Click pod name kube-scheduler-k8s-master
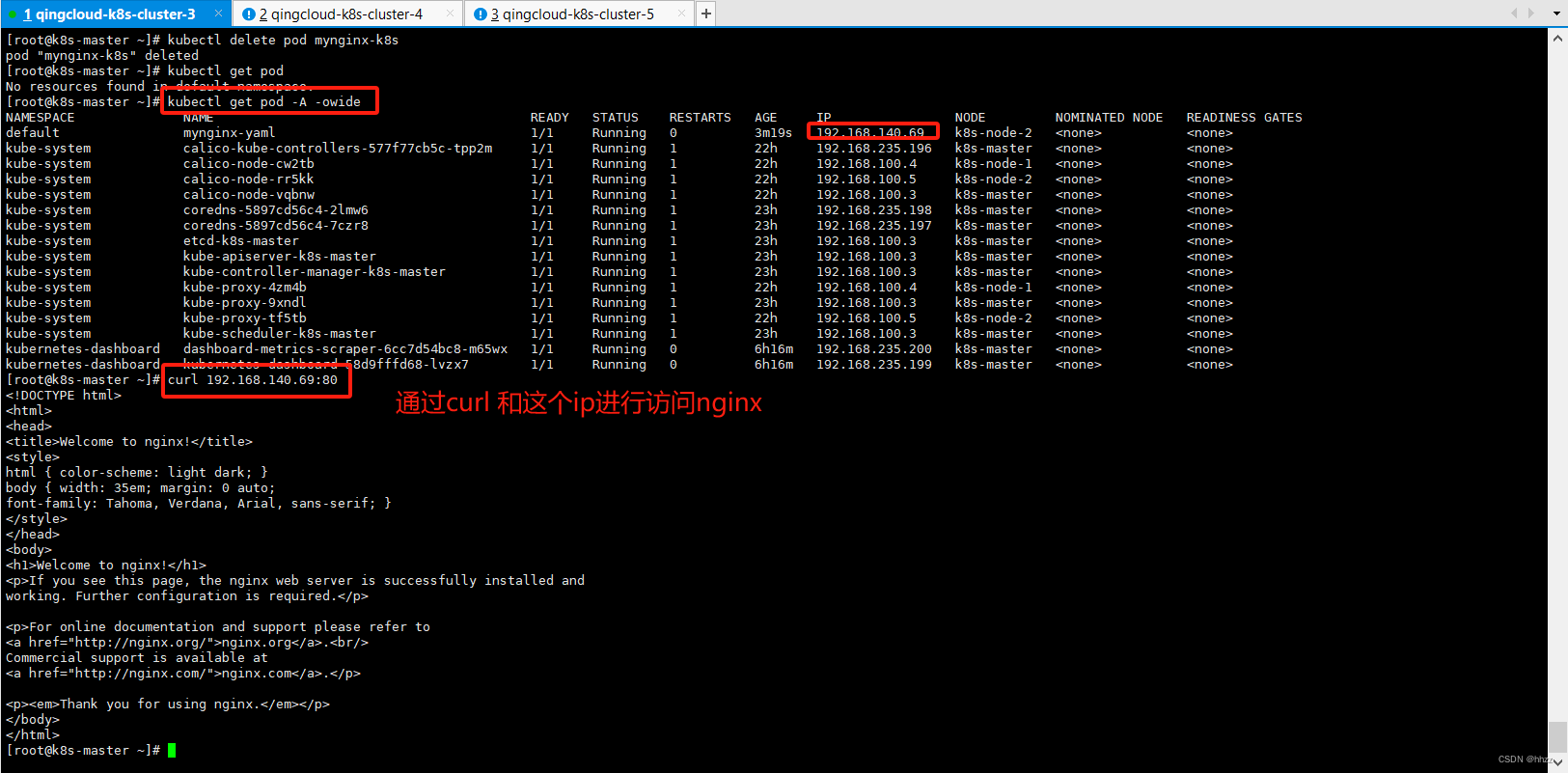1568x773 pixels. [x=279, y=334]
